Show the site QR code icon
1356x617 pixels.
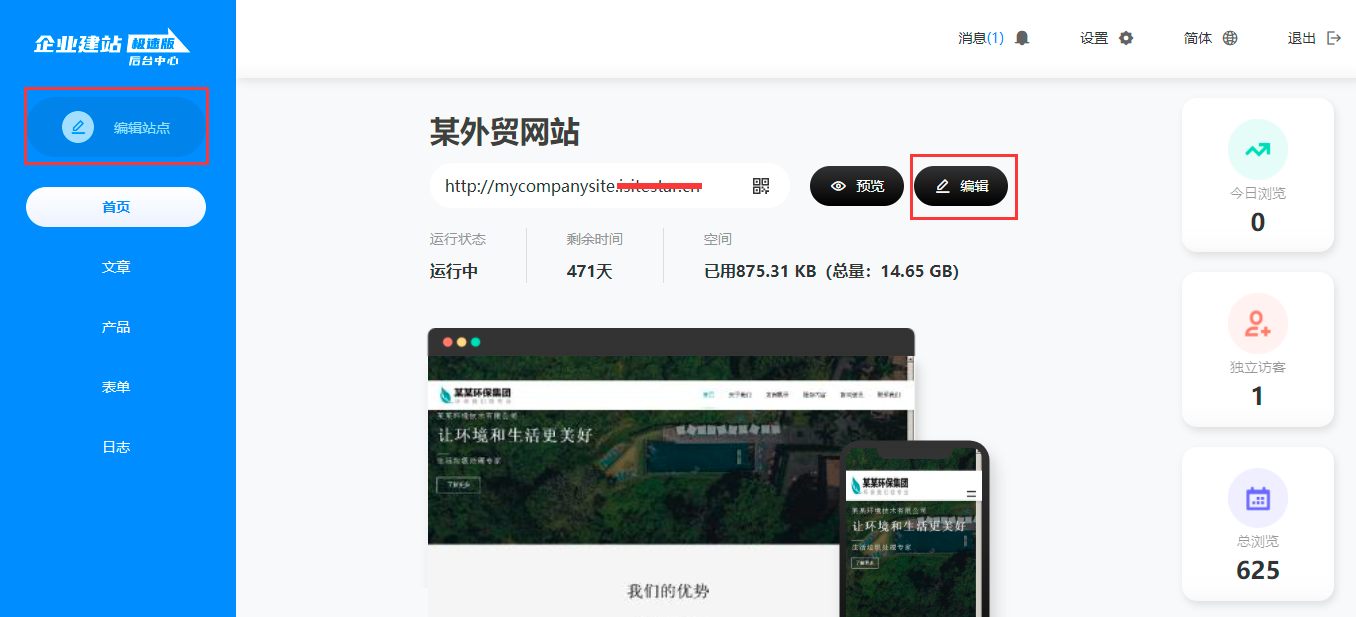click(x=761, y=186)
